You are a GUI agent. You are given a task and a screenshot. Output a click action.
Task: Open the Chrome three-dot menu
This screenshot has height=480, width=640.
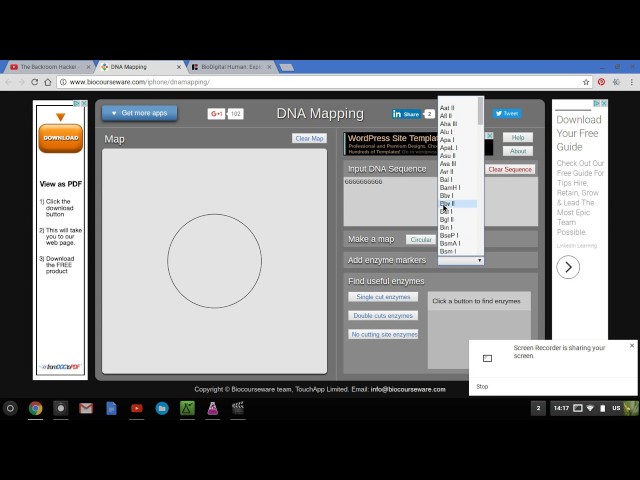[x=631, y=82]
